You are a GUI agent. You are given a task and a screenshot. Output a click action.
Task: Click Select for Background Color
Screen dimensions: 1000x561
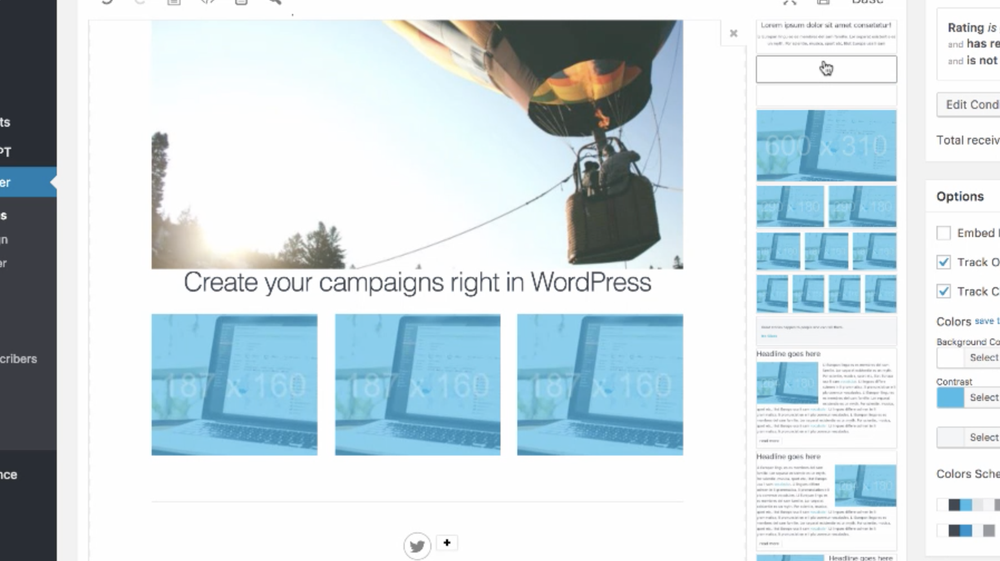pos(983,358)
